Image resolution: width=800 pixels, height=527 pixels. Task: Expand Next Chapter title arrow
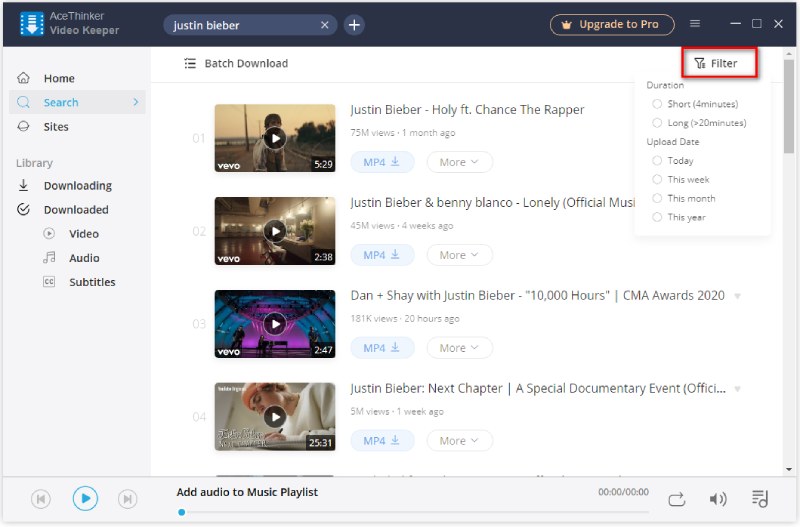(737, 389)
